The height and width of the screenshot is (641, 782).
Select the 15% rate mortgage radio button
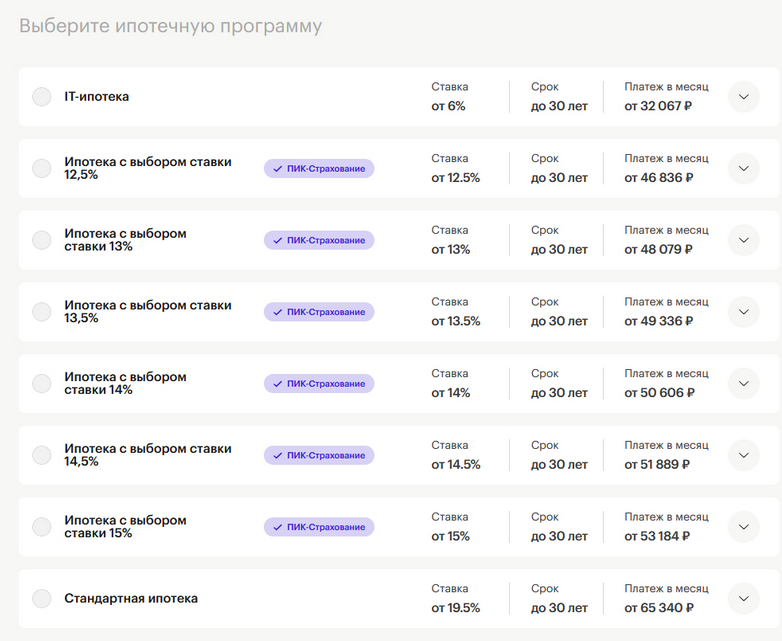[42, 527]
